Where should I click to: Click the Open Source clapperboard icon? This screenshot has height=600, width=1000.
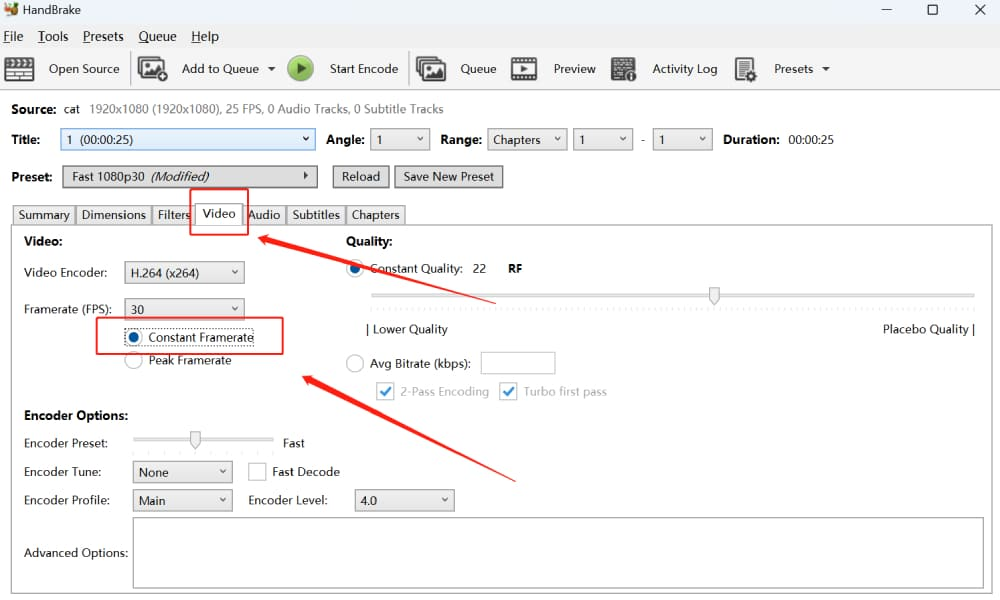click(x=19, y=69)
